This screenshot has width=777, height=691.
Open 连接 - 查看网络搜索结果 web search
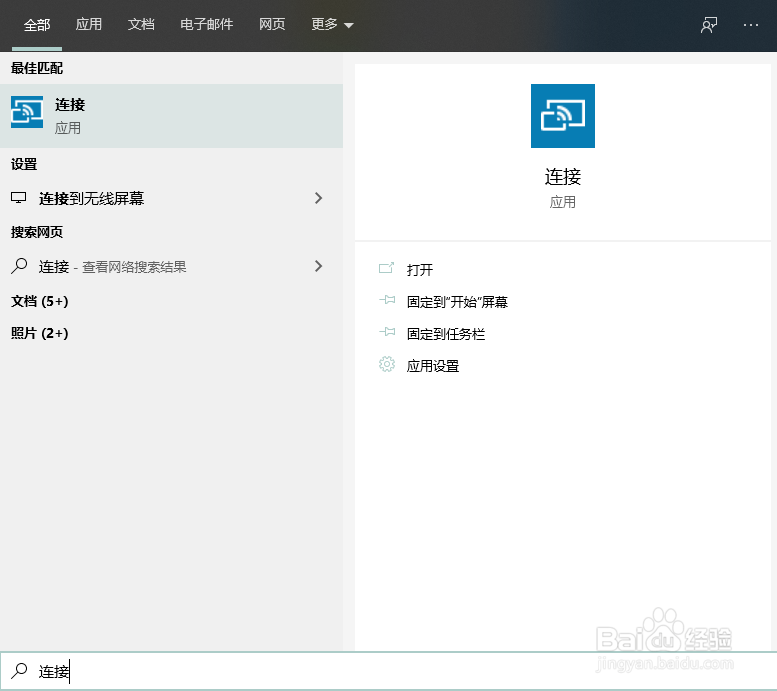click(x=171, y=267)
